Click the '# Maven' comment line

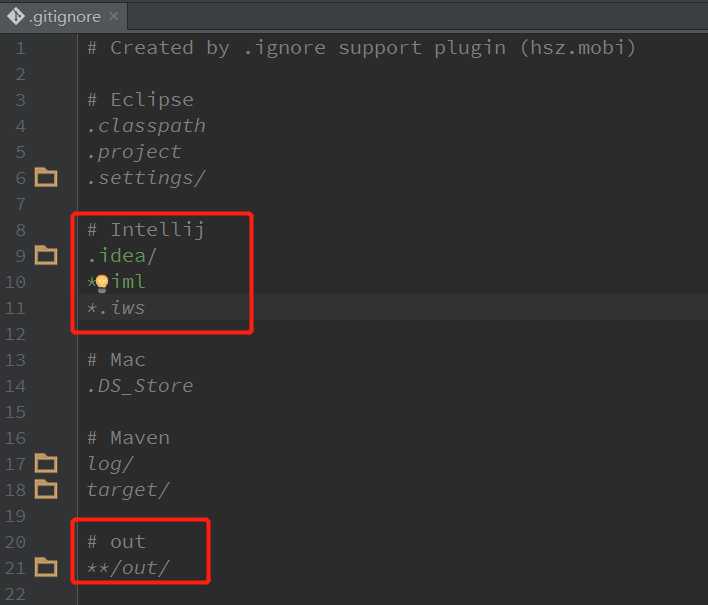point(128,438)
